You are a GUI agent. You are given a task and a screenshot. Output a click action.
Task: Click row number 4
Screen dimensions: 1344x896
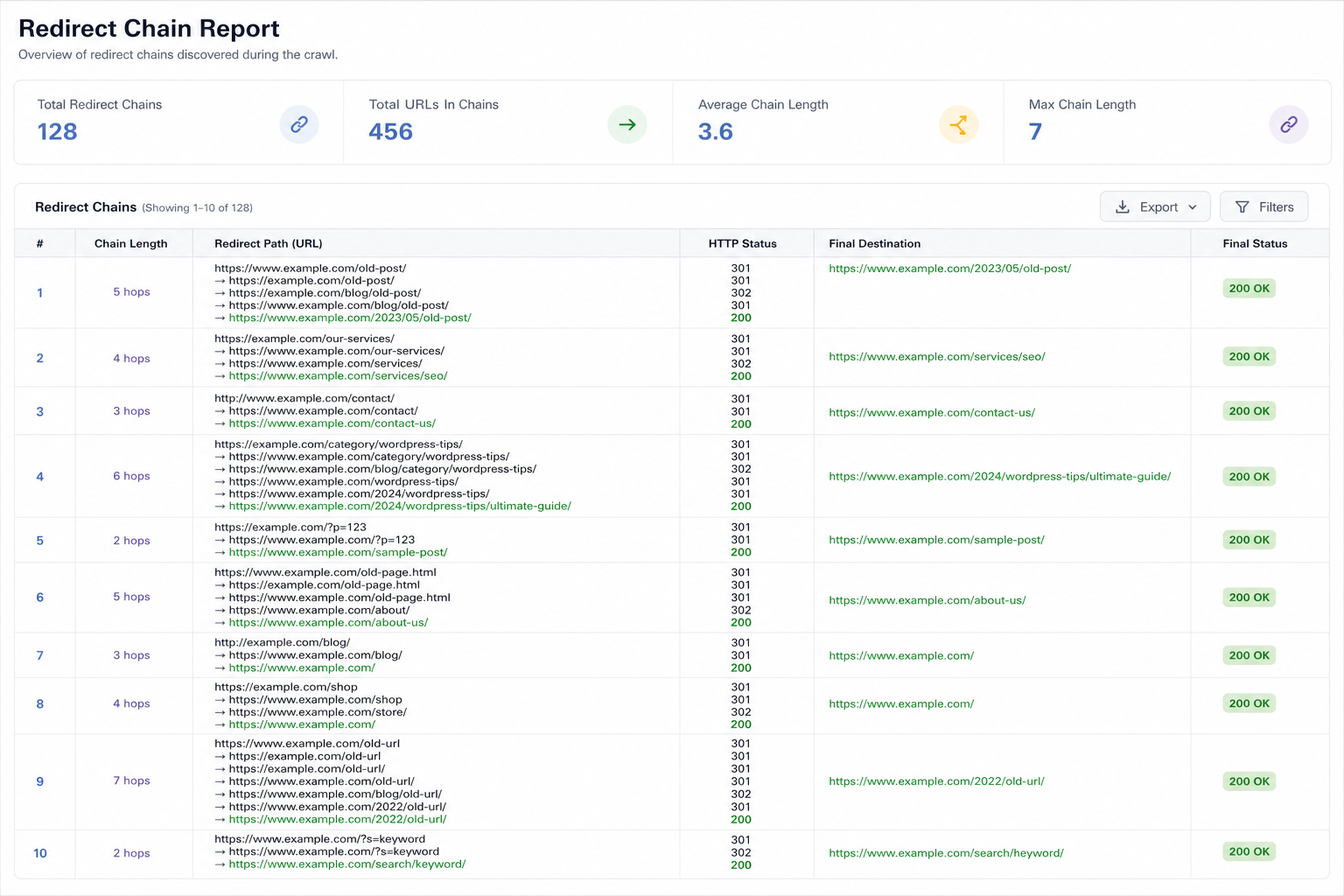point(39,477)
